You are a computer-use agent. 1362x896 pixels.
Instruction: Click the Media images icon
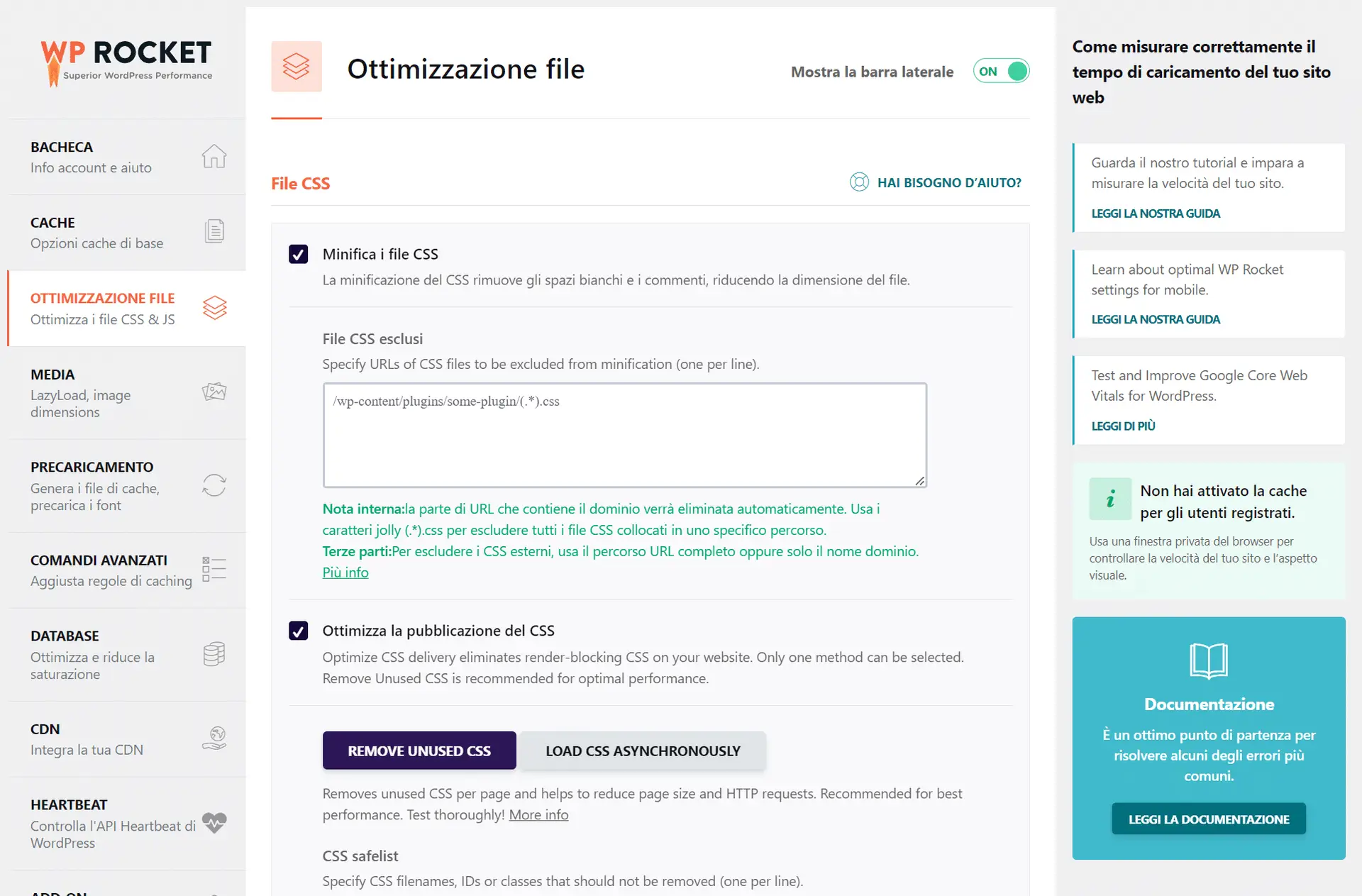click(214, 392)
